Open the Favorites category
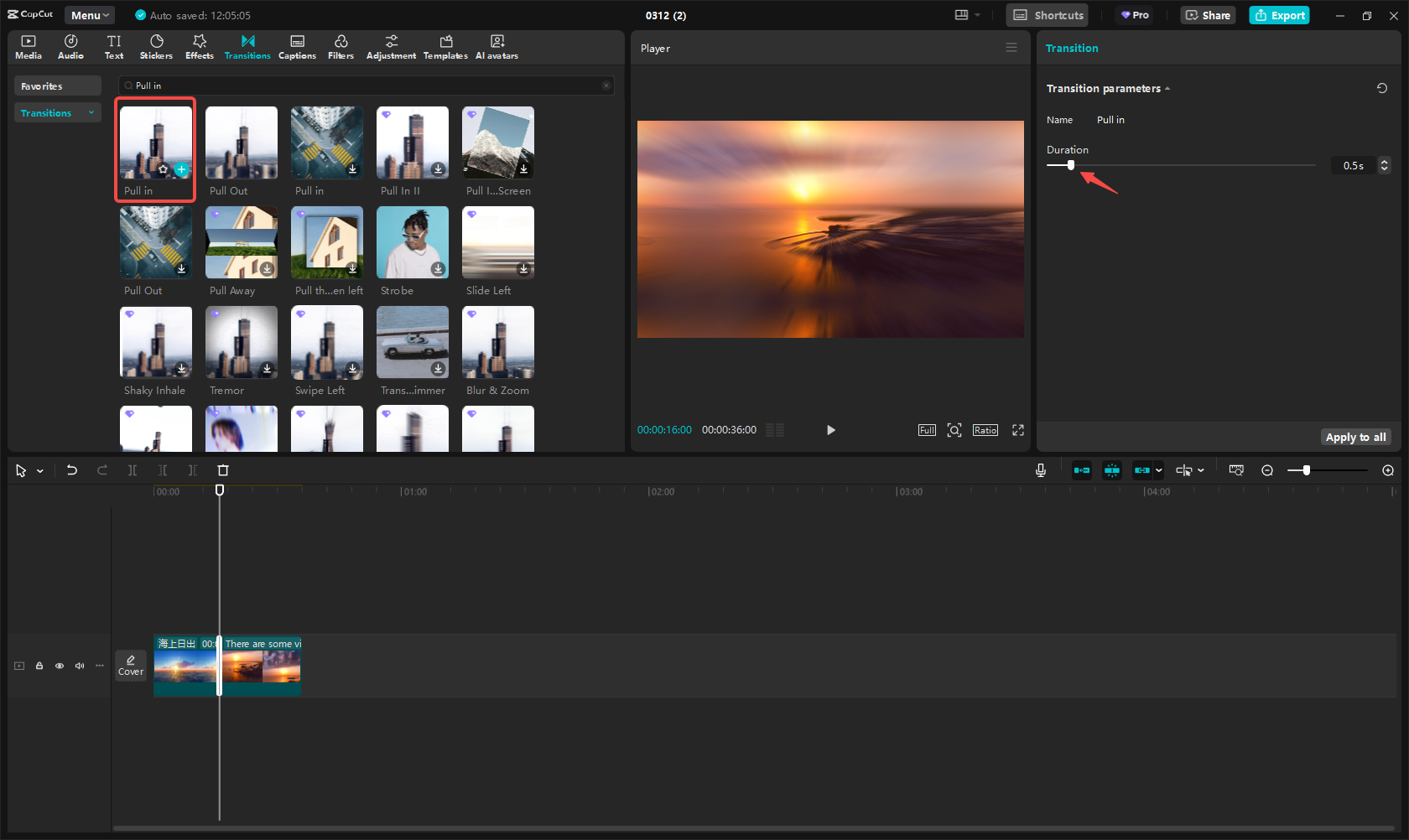Image resolution: width=1409 pixels, height=840 pixels. 57,86
